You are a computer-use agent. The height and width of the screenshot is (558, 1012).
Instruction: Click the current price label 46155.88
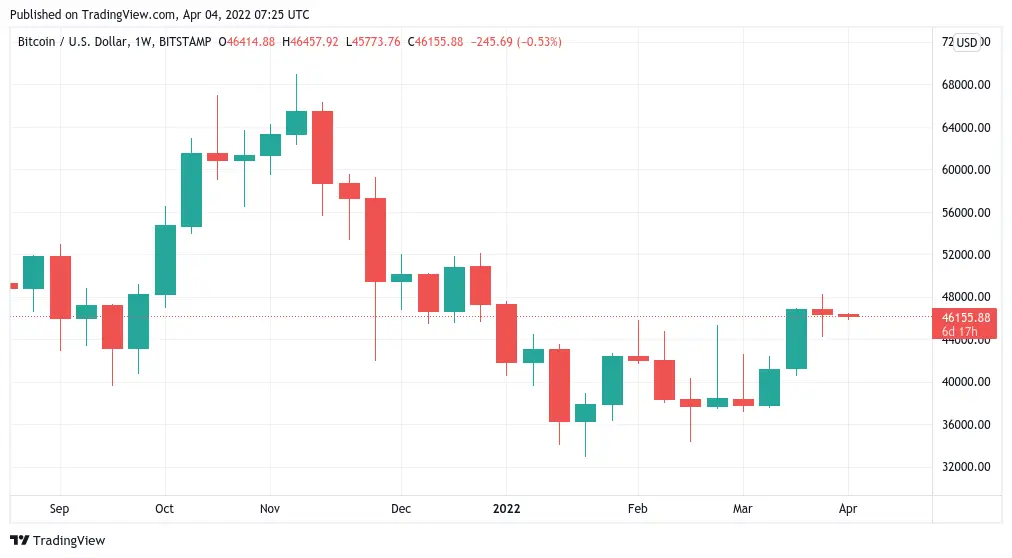click(x=966, y=317)
